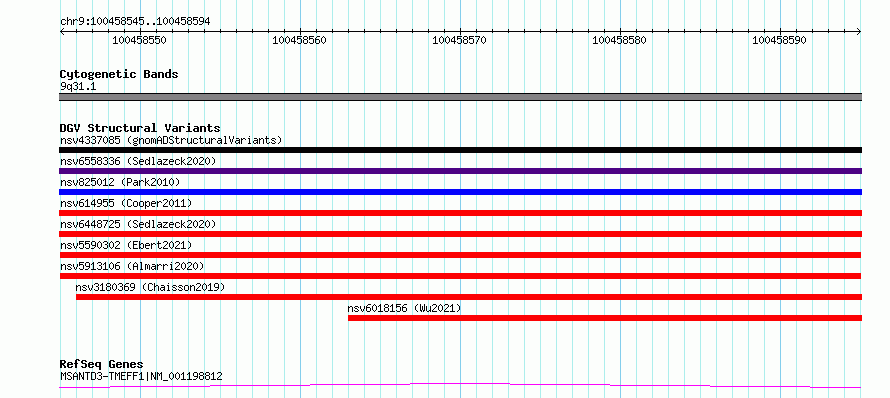Viewport: 890px width, 398px height.
Task: Open variant nsv5913106 (Almarri2020) label
Action: 132,266
